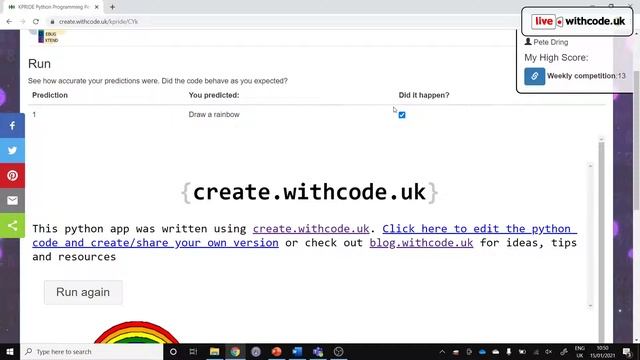Click the large create.withcode.uk heading
640x360 pixels.
click(x=309, y=192)
